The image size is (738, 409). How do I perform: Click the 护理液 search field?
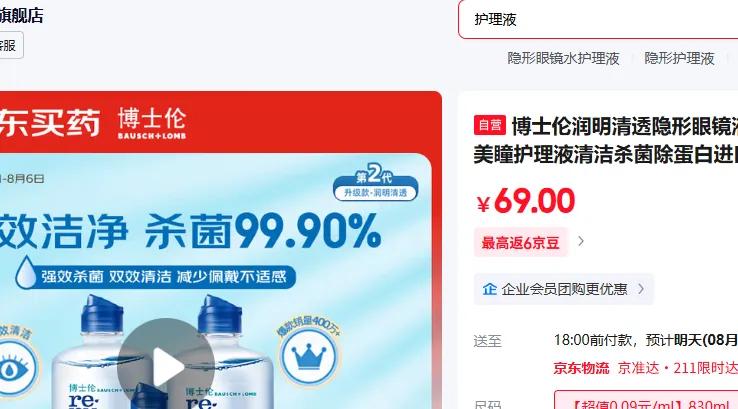598,19
